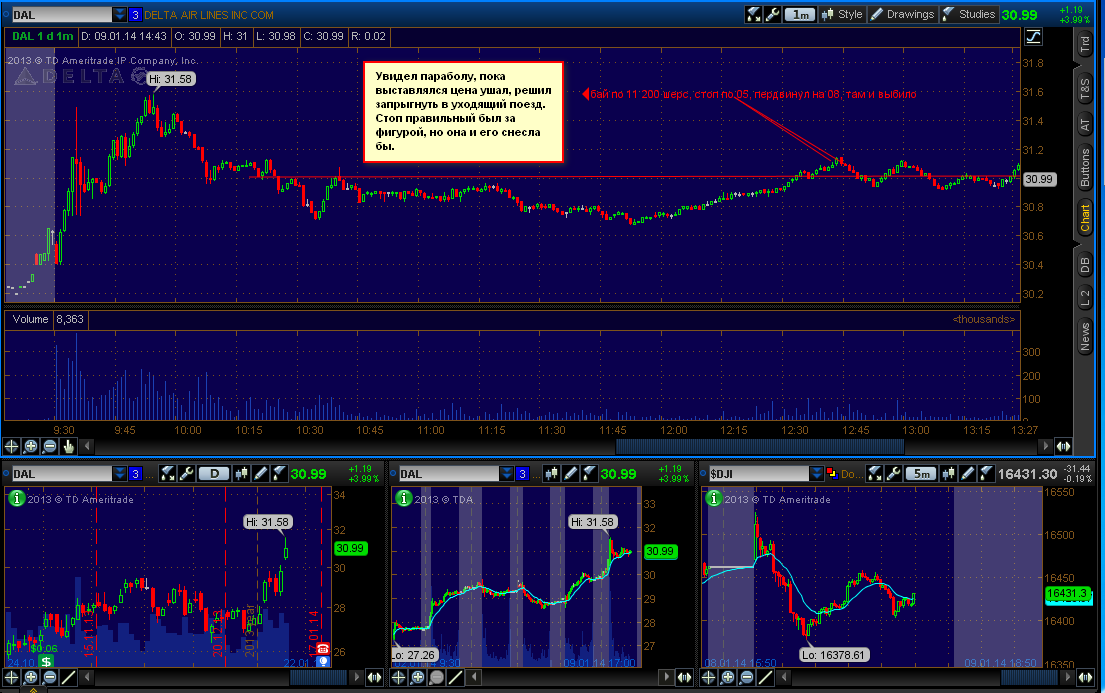The width and height of the screenshot is (1105, 693).
Task: Edit DAL symbol field in main chart header
Action: (x=61, y=14)
